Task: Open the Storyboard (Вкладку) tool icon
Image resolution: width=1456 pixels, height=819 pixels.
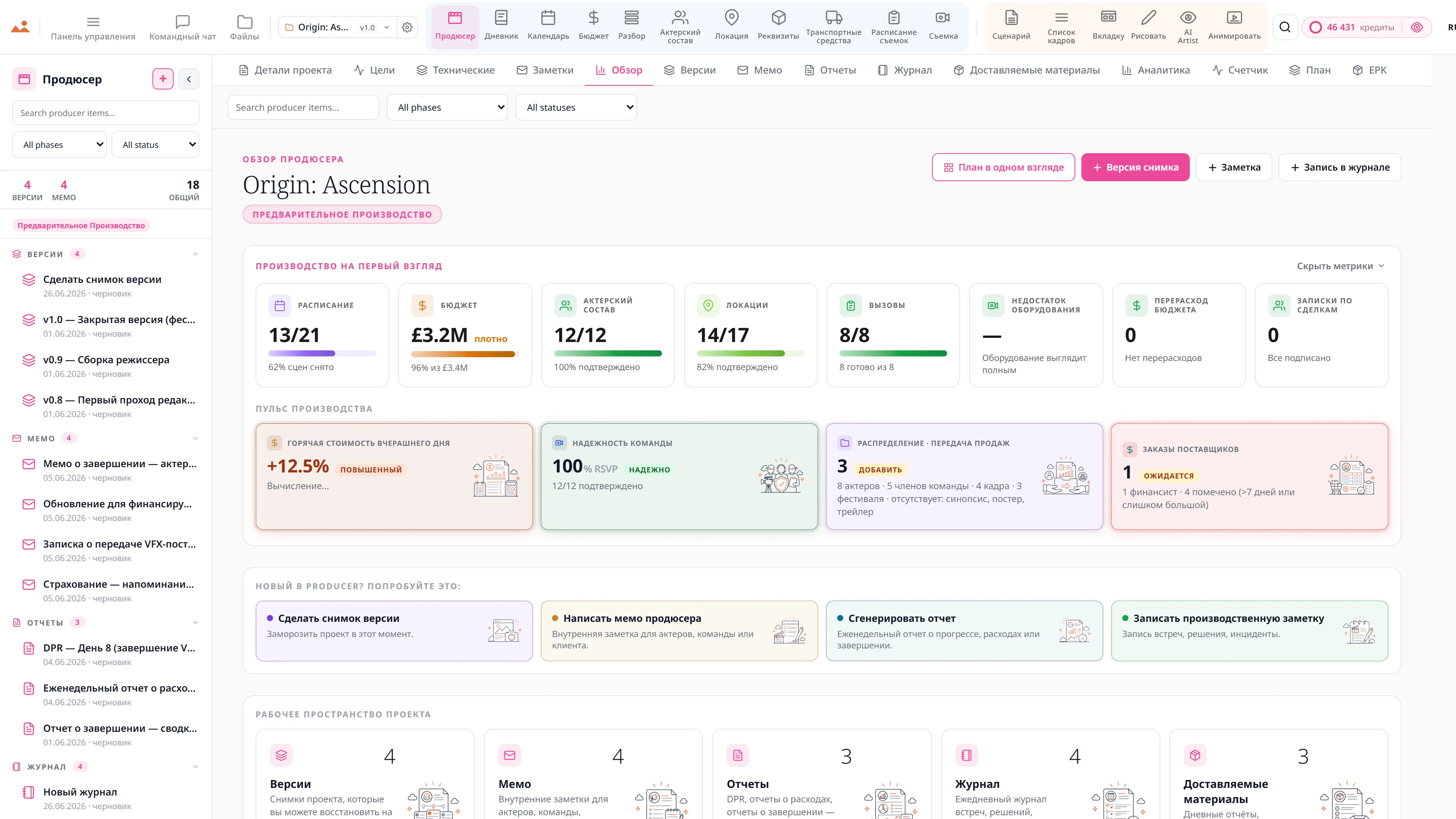Action: (1108, 17)
